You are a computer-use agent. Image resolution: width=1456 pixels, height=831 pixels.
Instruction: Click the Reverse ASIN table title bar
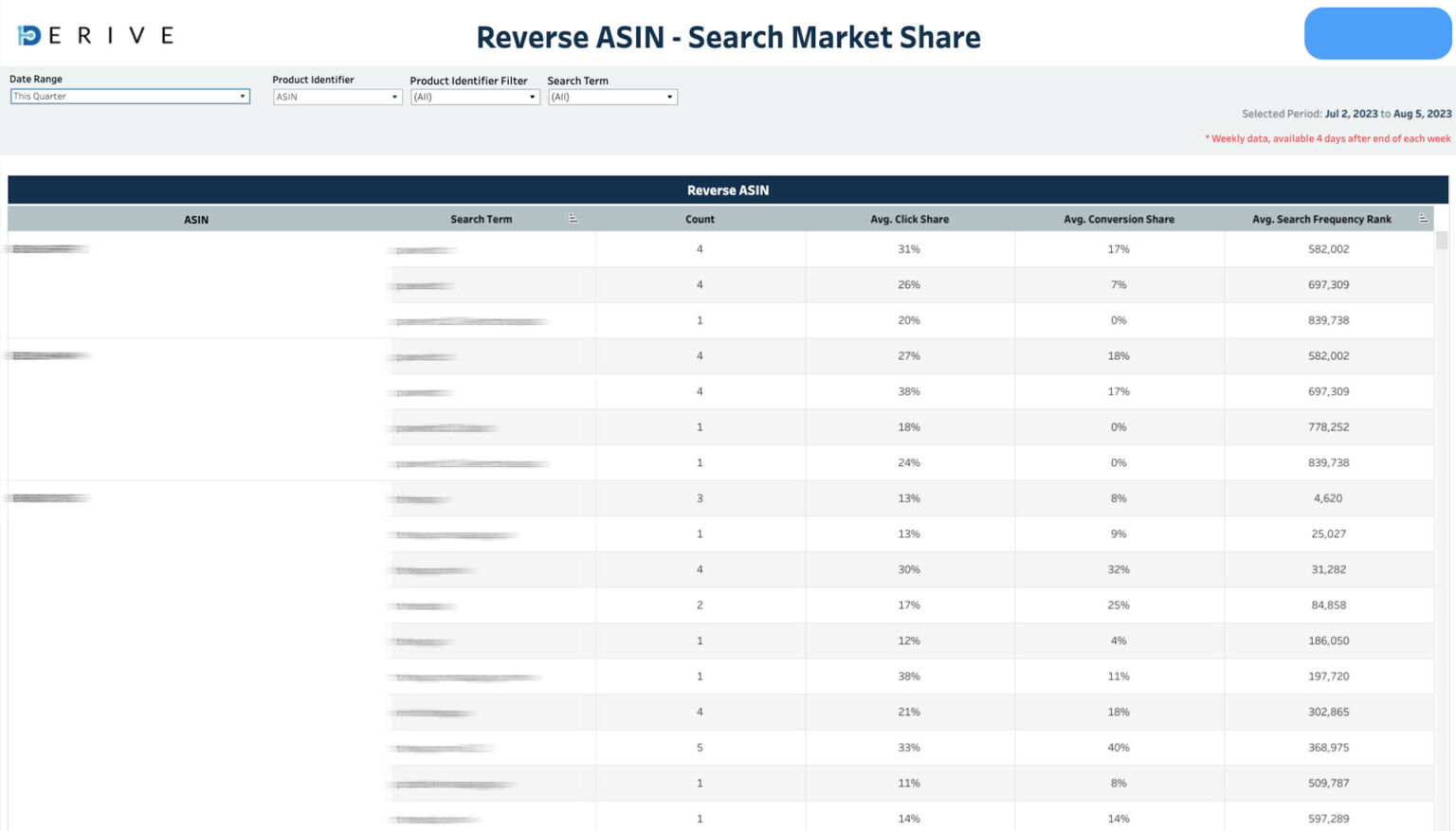(728, 190)
